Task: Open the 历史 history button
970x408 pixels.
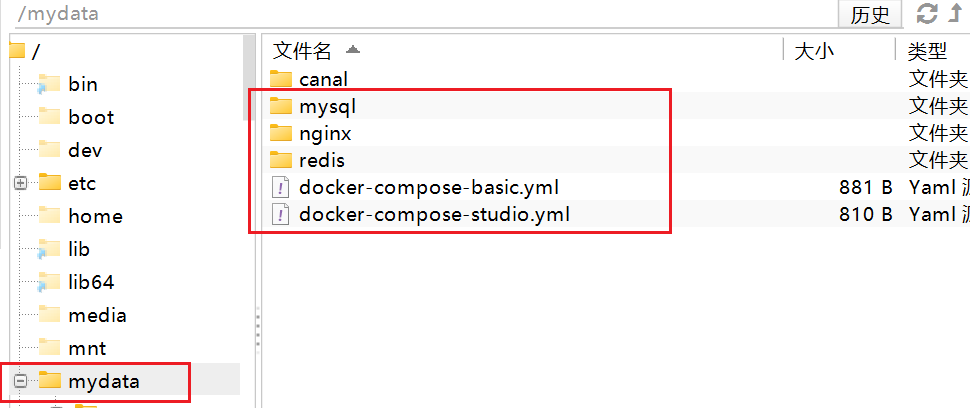Action: click(x=870, y=15)
